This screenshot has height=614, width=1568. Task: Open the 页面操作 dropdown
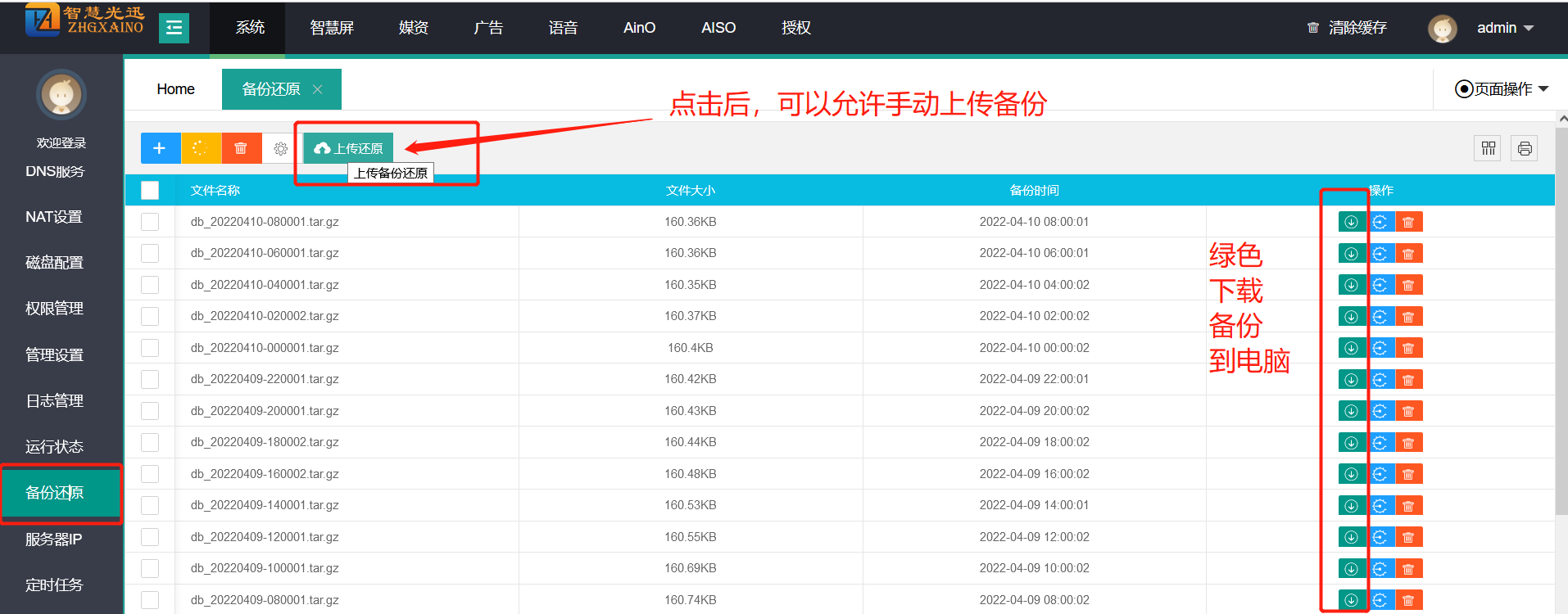pyautogui.click(x=1502, y=89)
